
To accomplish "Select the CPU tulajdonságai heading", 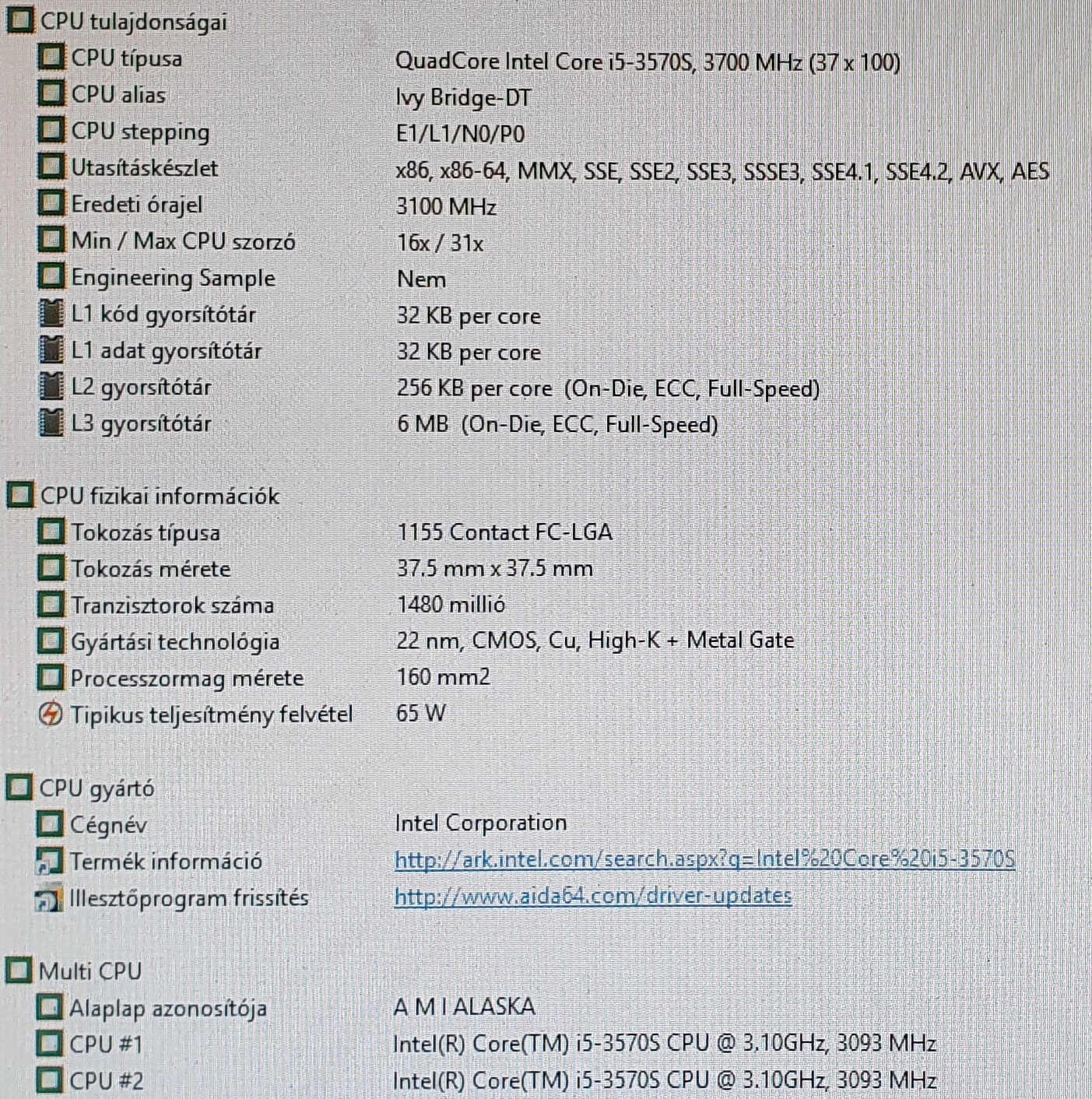I will point(134,22).
